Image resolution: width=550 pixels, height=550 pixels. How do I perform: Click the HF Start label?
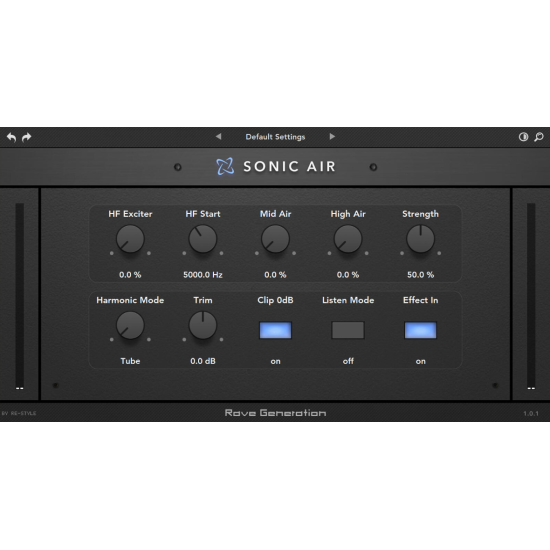click(203, 214)
